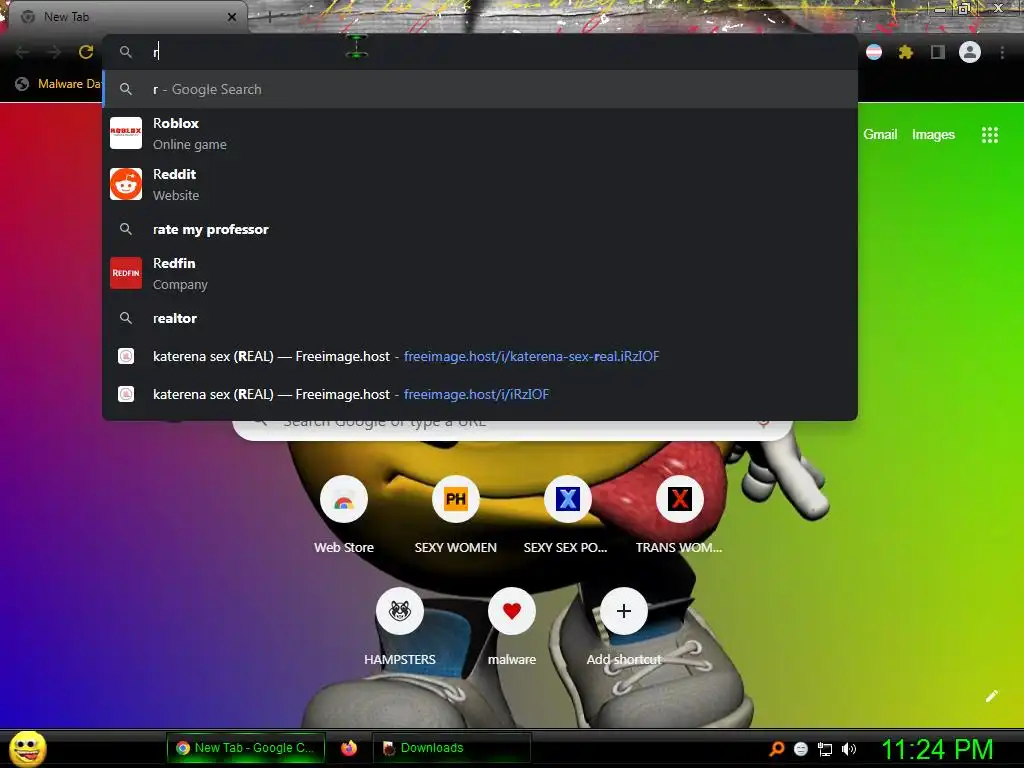Open the profile avatar icon
This screenshot has width=1024, height=768.
pos(970,52)
